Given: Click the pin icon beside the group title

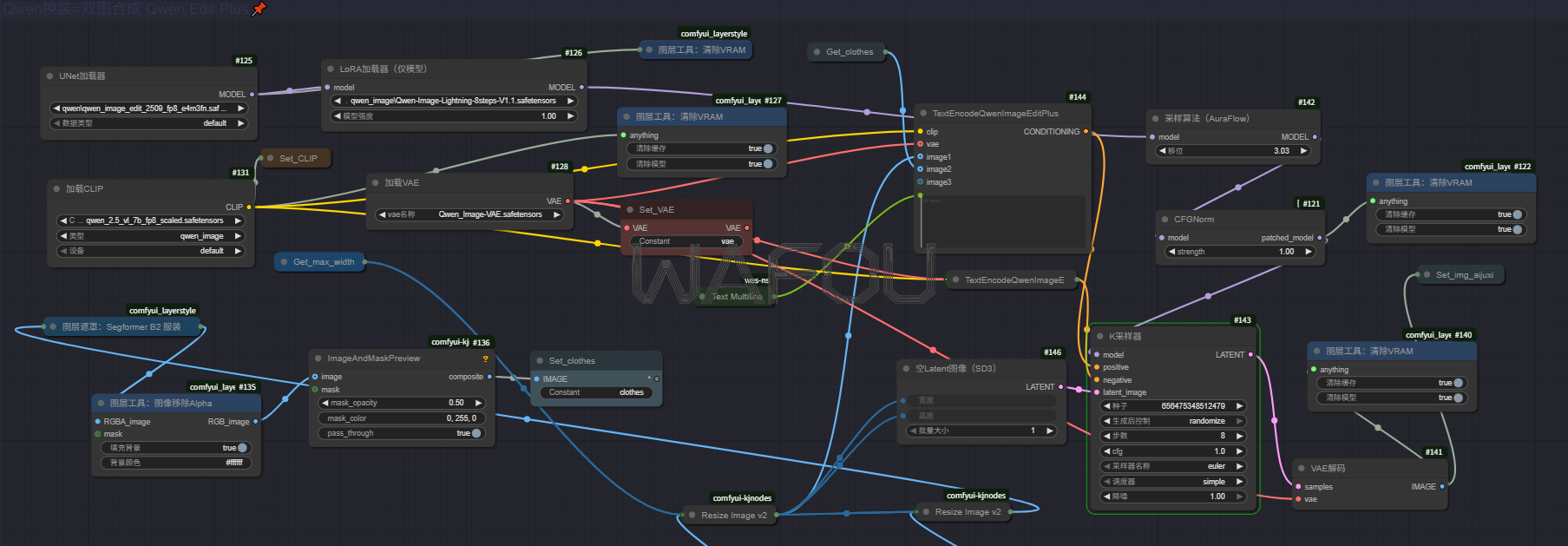Looking at the screenshot, I should coord(259,9).
